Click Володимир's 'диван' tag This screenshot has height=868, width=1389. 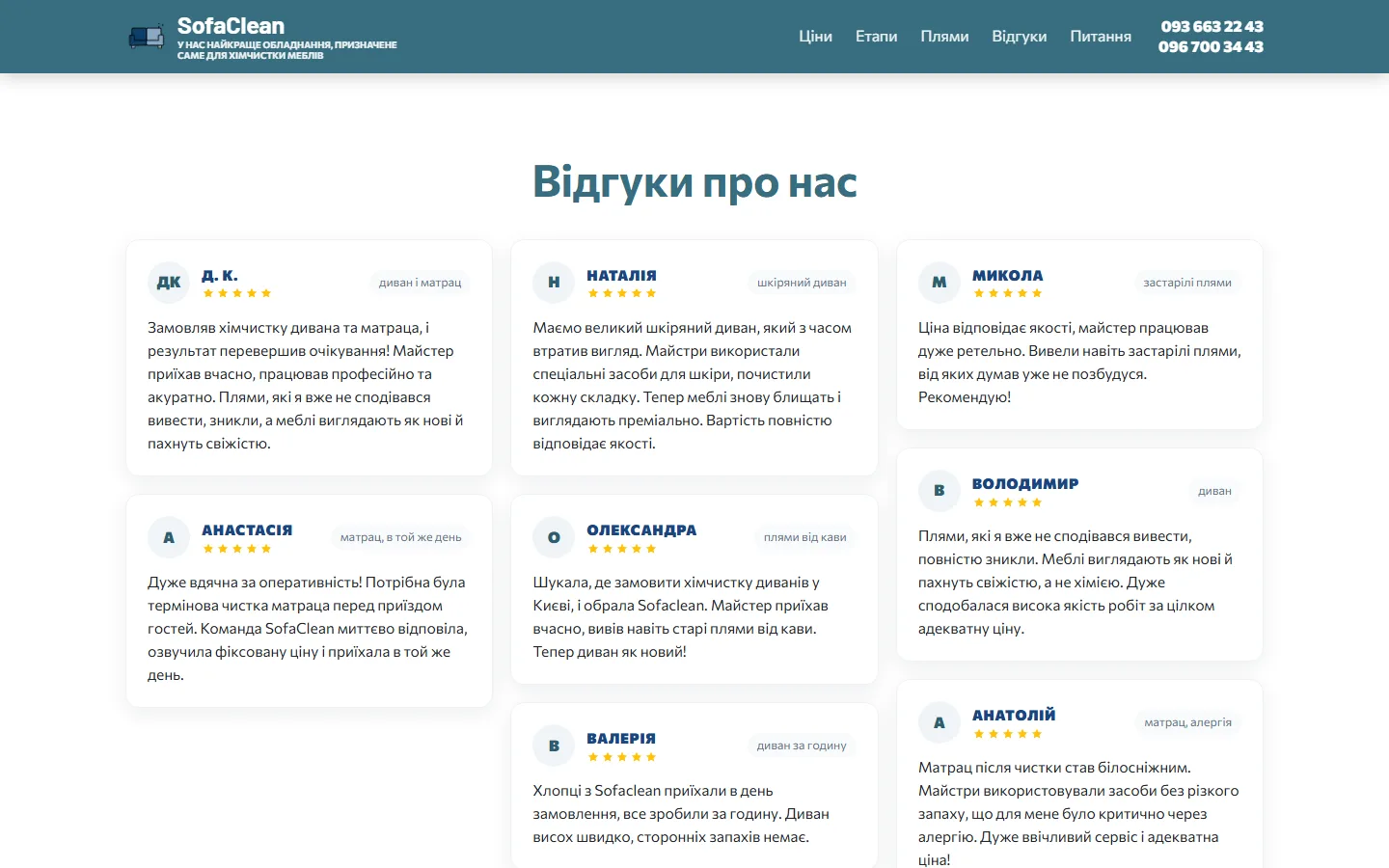(1214, 491)
